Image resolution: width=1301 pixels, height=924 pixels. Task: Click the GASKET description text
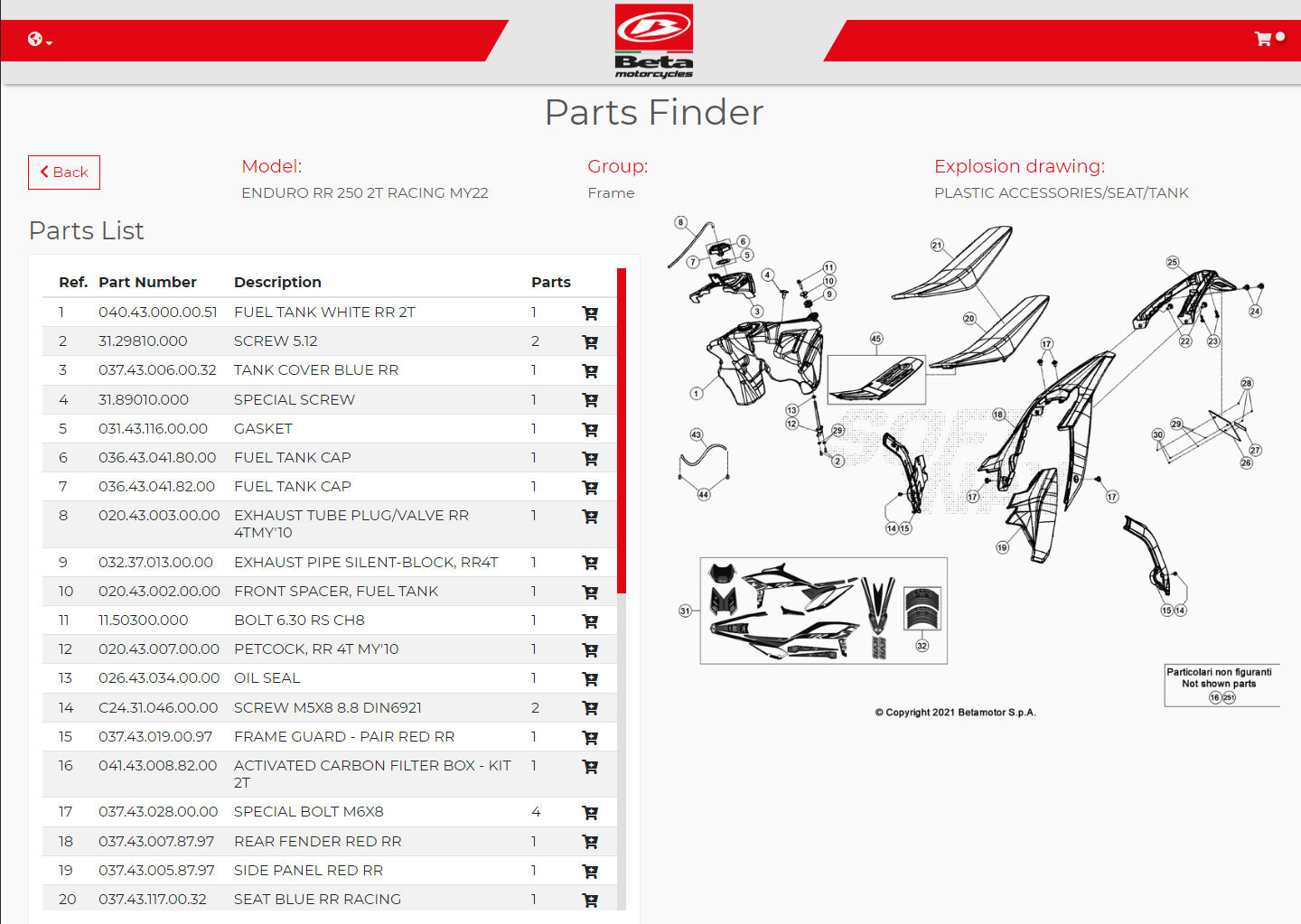[x=263, y=429]
